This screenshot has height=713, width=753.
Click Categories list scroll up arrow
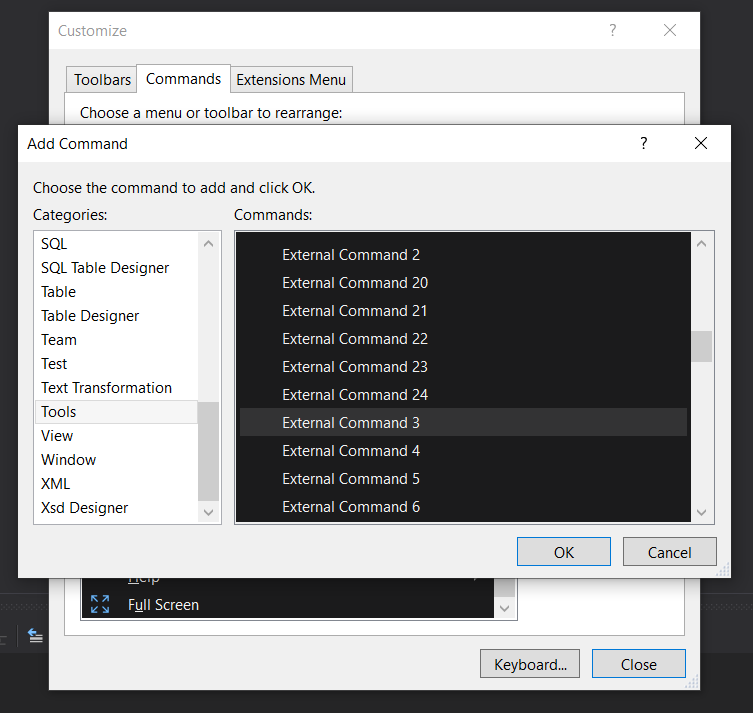click(x=208, y=243)
